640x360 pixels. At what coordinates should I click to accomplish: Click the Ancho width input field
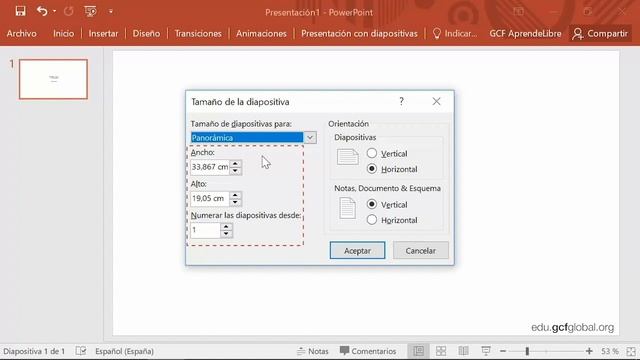click(x=210, y=167)
